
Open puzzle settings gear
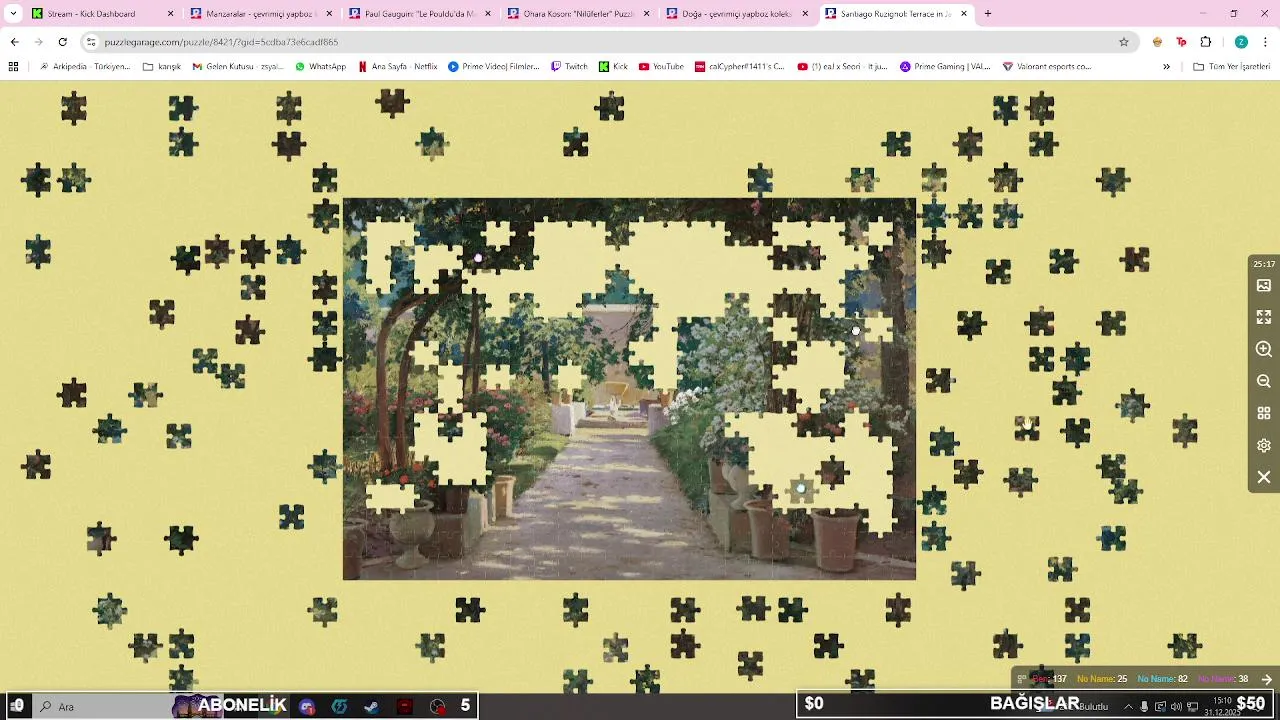(1264, 445)
